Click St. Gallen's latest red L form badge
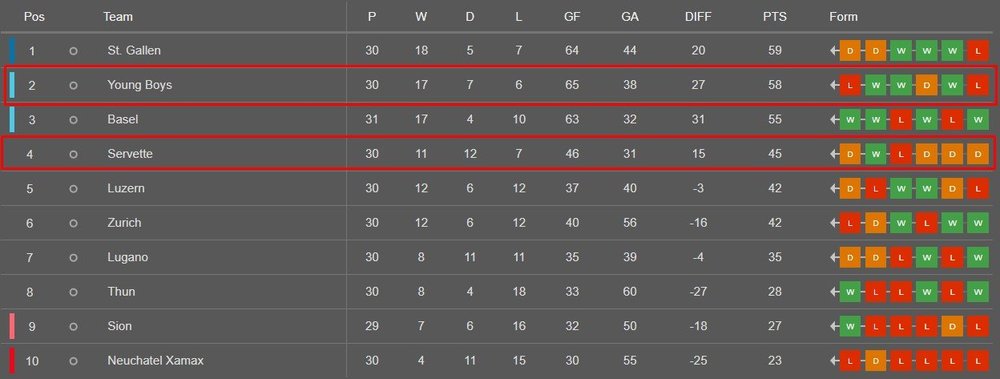This screenshot has height=379, width=1000. tap(978, 50)
